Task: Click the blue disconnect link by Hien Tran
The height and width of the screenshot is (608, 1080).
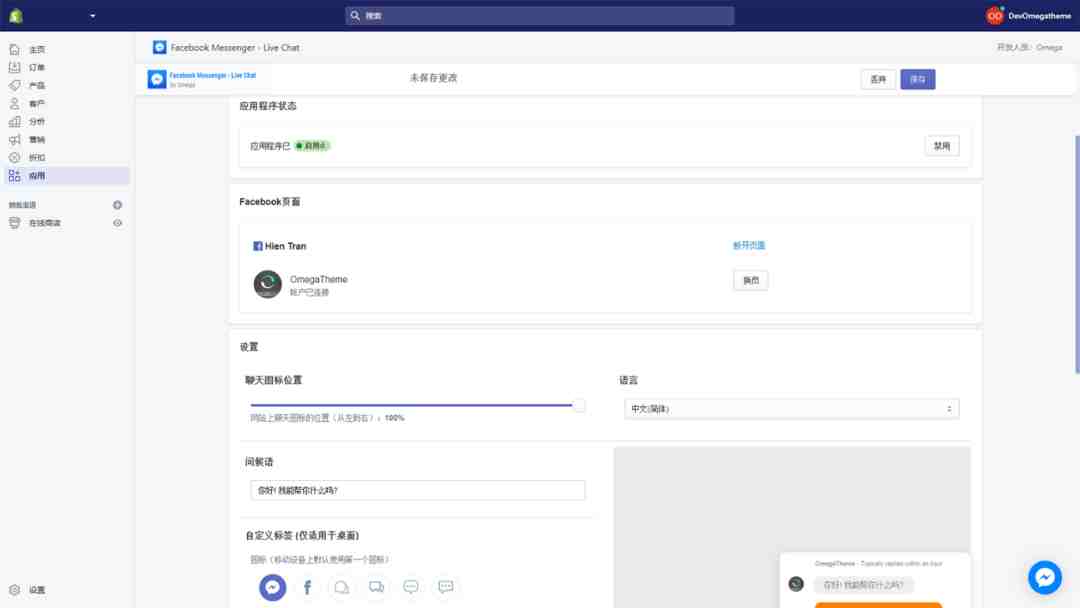Action: pos(749,245)
